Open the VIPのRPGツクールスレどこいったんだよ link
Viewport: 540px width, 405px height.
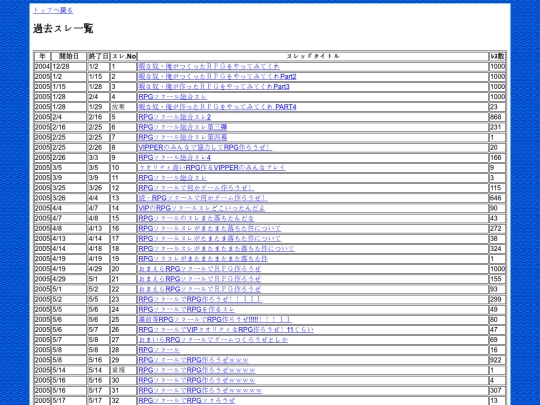(201, 208)
